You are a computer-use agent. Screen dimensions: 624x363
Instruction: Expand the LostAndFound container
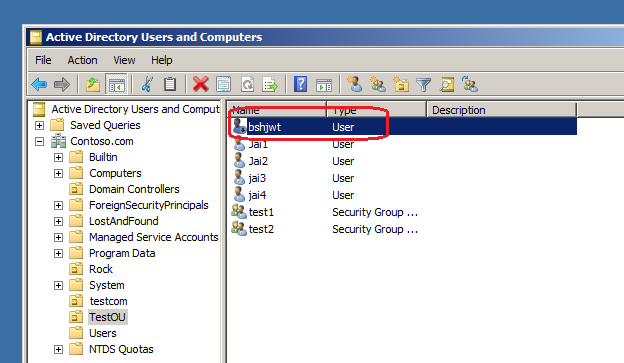[58, 221]
